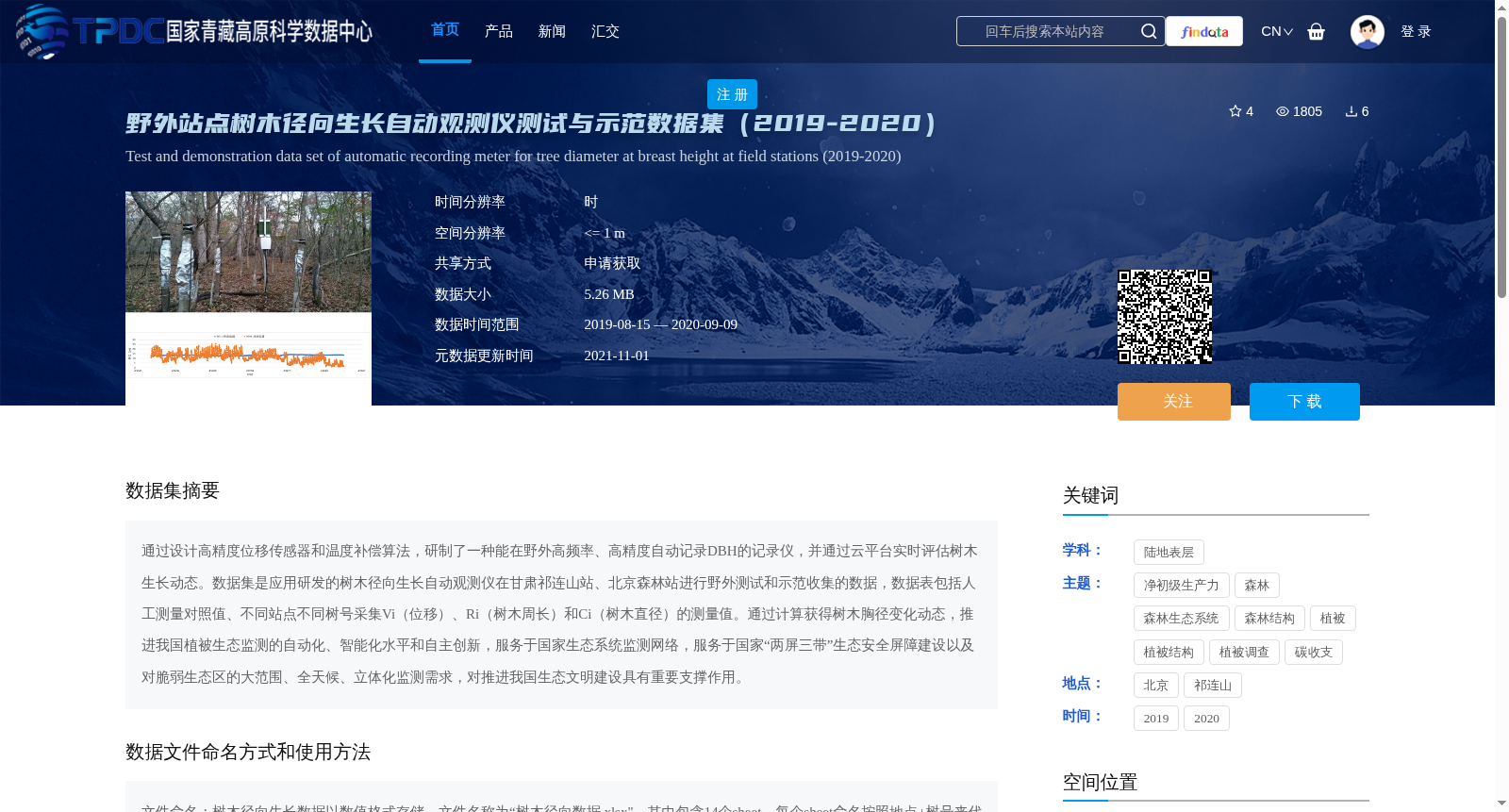Select the 2020 time tag

point(1206,719)
